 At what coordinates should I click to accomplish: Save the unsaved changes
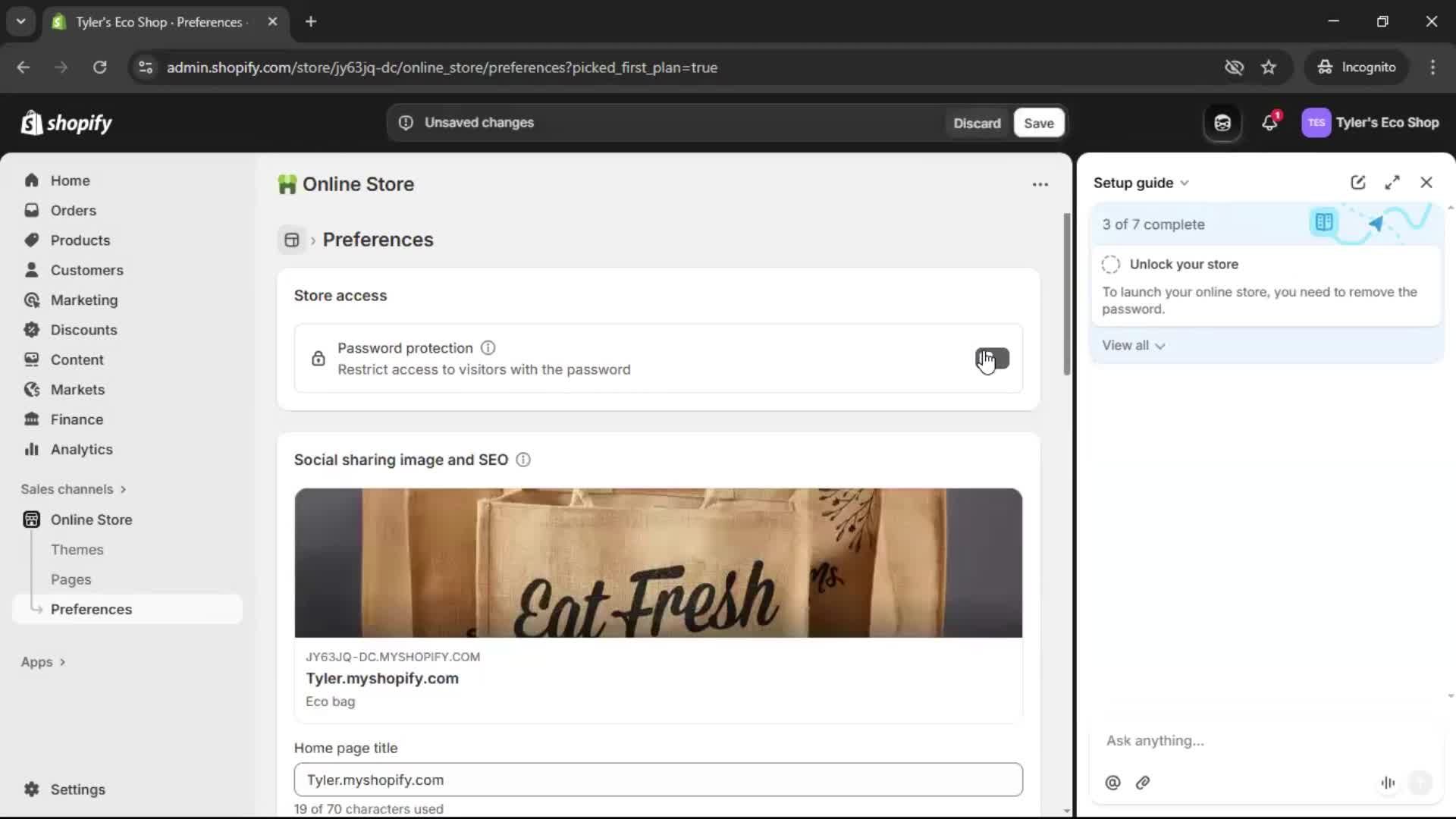[1037, 122]
